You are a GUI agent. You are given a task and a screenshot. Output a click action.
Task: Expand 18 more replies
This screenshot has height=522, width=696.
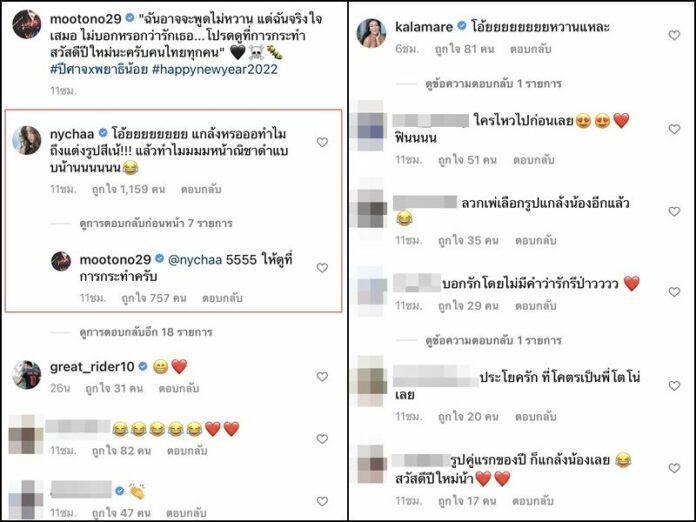tap(146, 332)
